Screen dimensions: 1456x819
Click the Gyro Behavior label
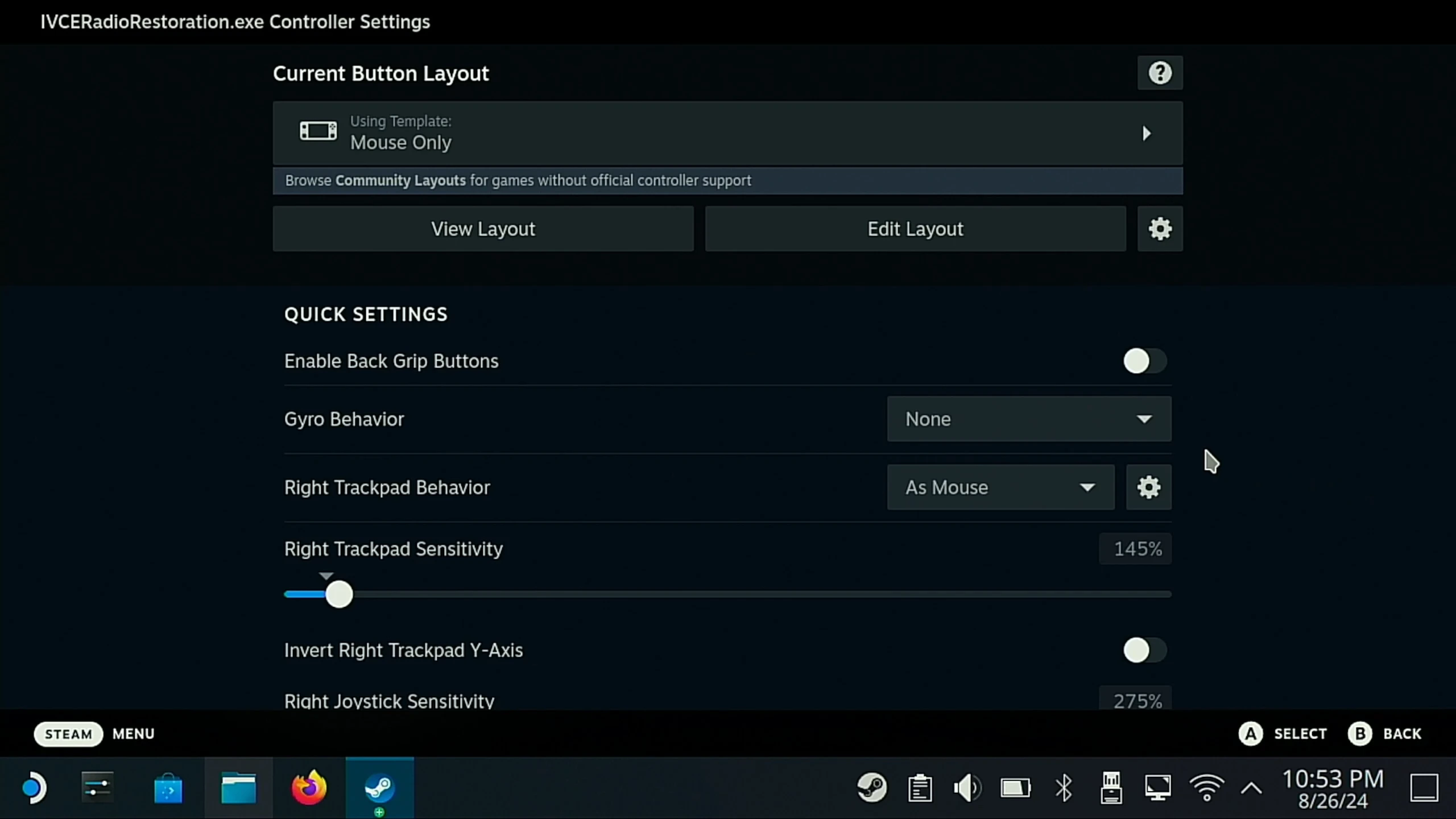coord(344,419)
